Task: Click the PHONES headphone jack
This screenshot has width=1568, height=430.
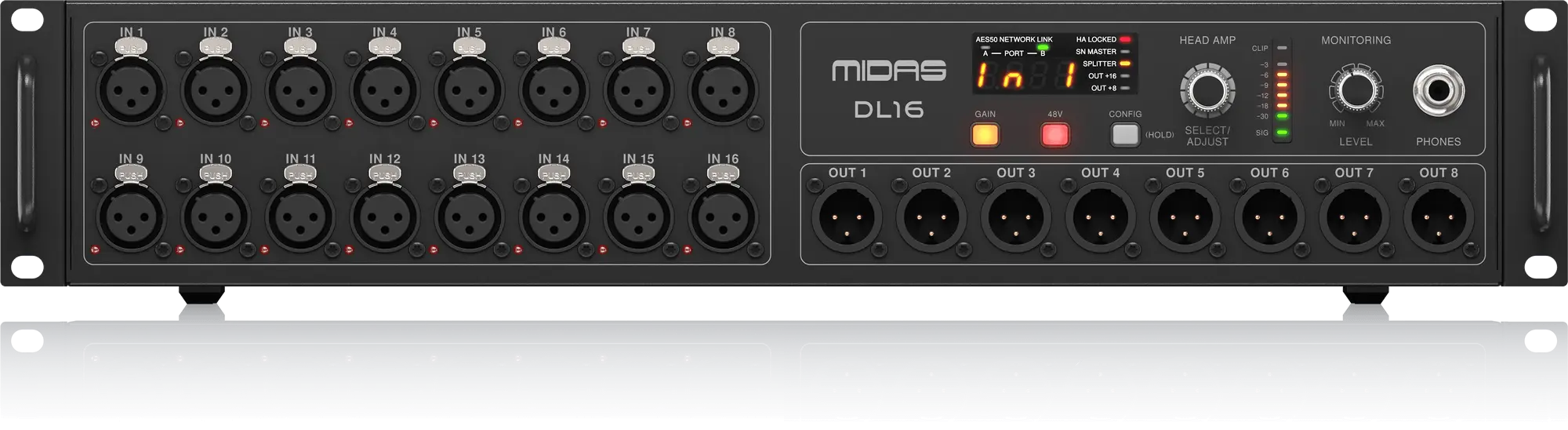Action: coord(1439,91)
